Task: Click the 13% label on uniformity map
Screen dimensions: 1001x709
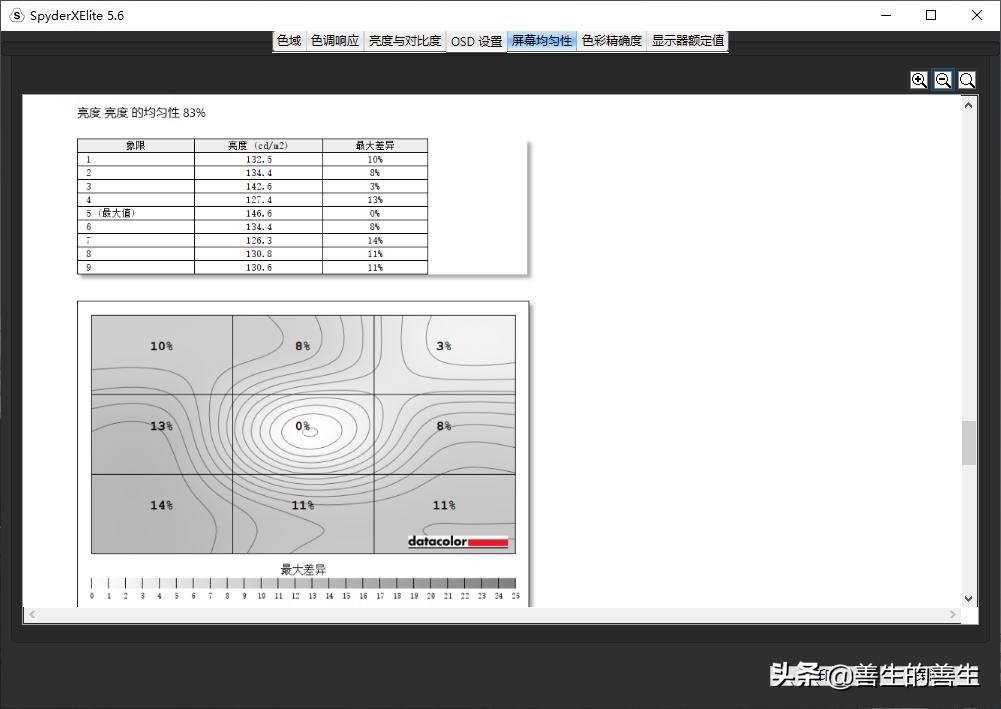Action: point(162,426)
